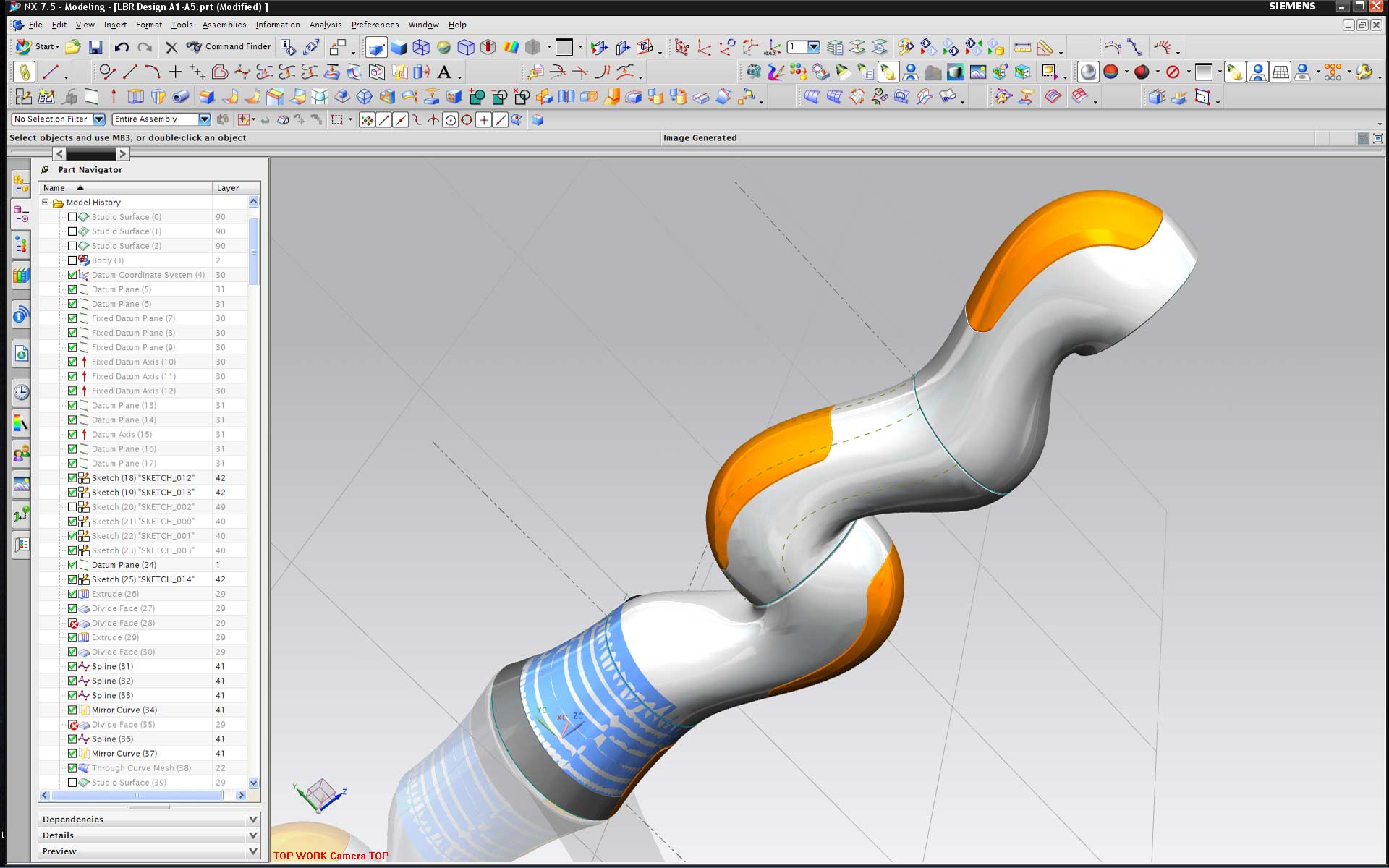
Task: Open the Preferences menu
Action: (x=374, y=24)
